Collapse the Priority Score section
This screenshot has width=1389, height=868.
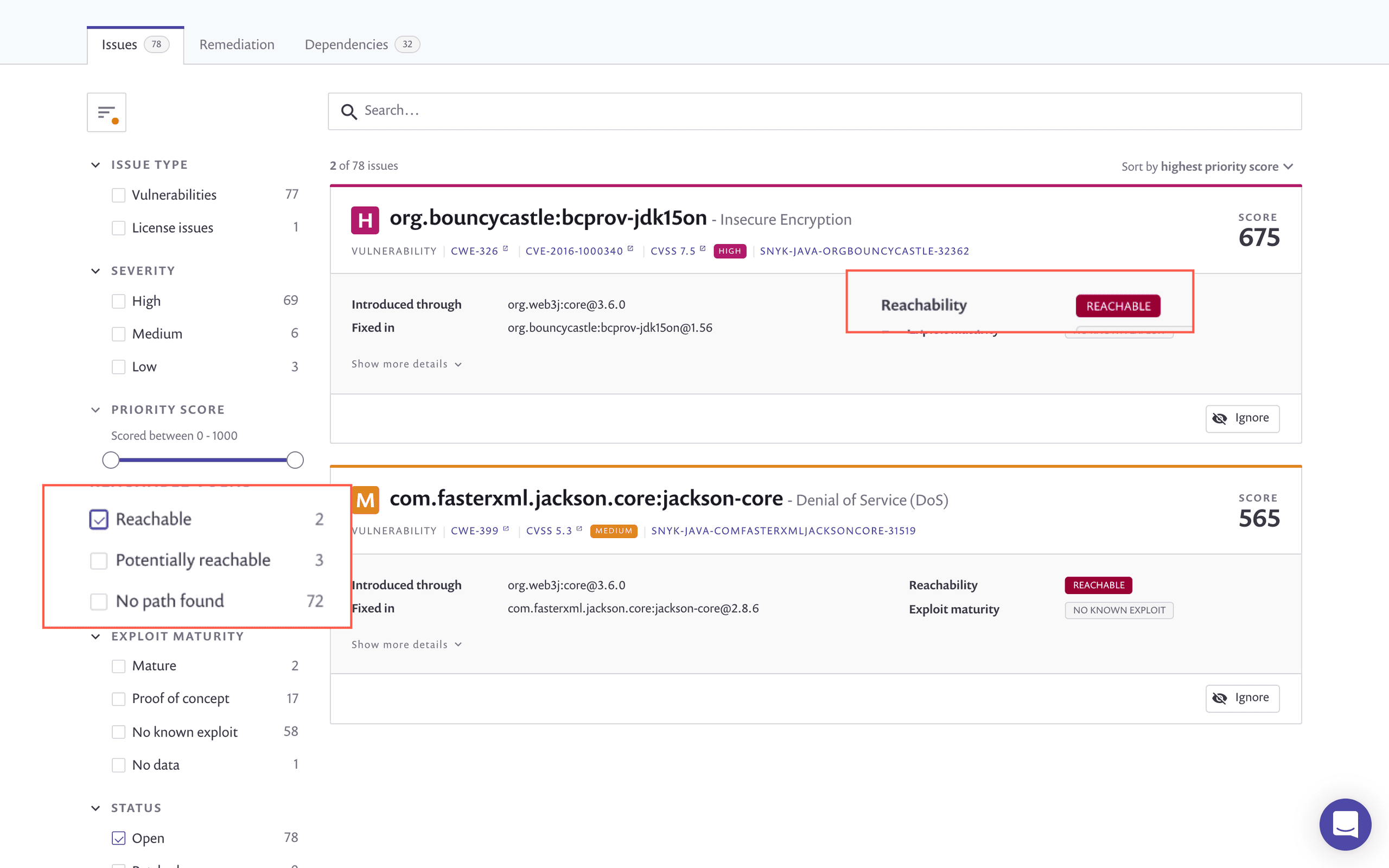point(95,410)
